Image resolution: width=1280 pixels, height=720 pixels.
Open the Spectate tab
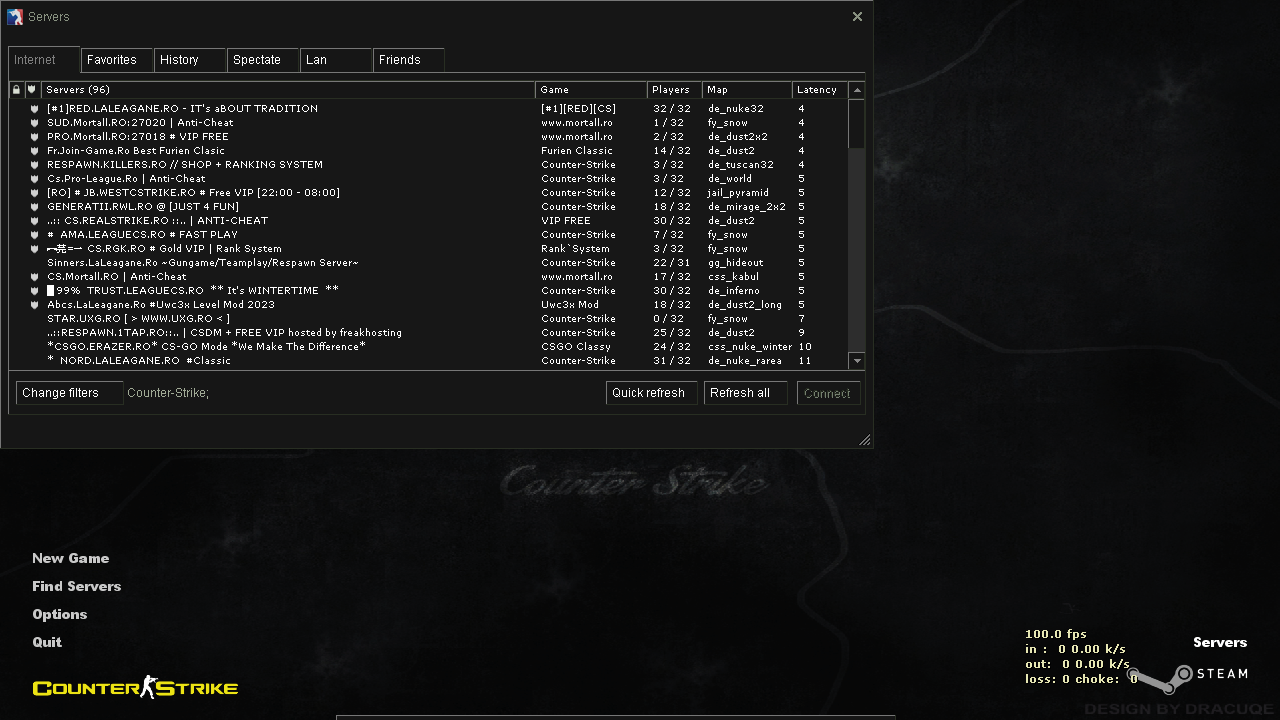(x=262, y=60)
